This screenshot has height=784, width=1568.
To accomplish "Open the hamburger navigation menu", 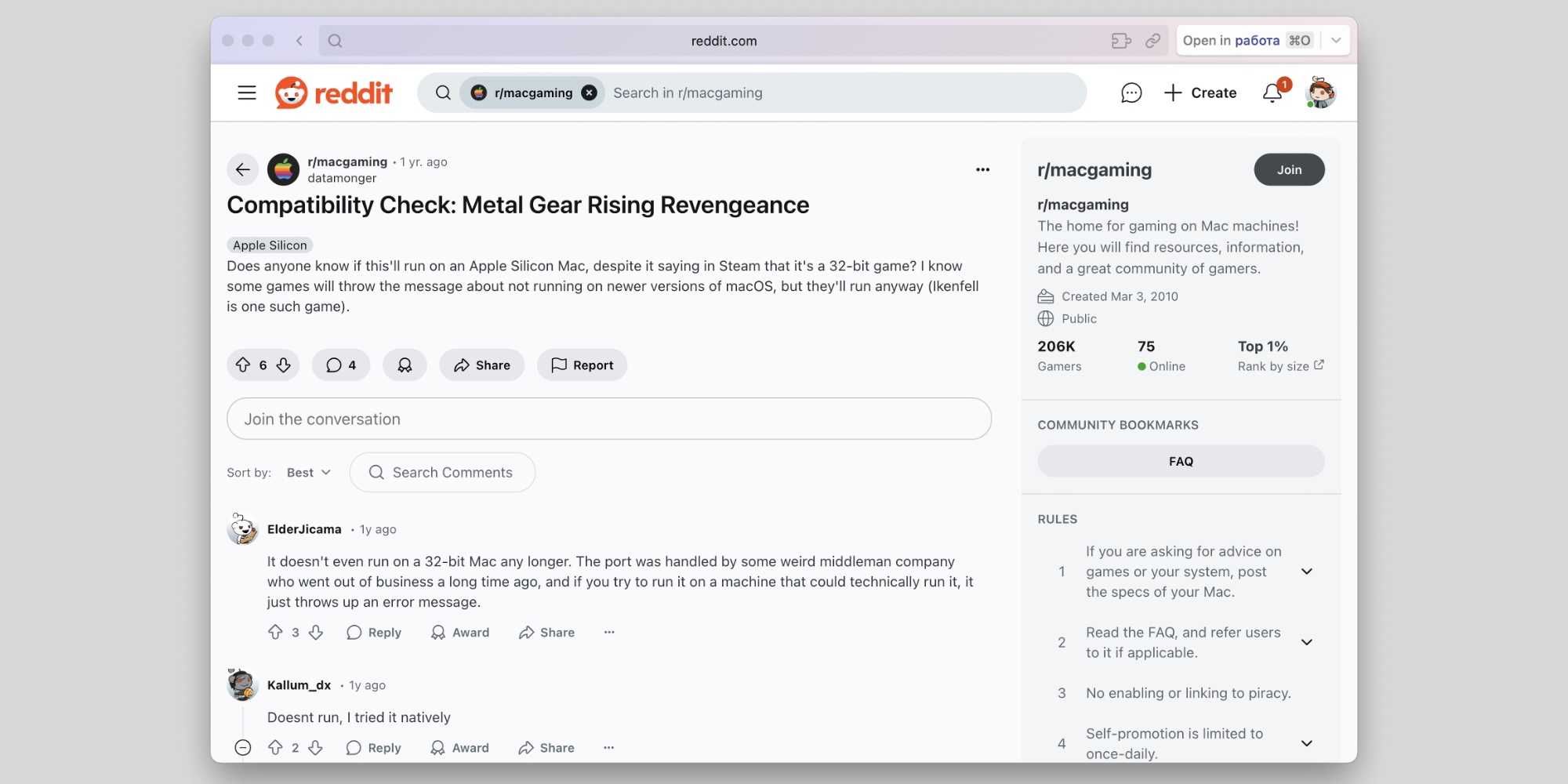I will (x=247, y=93).
